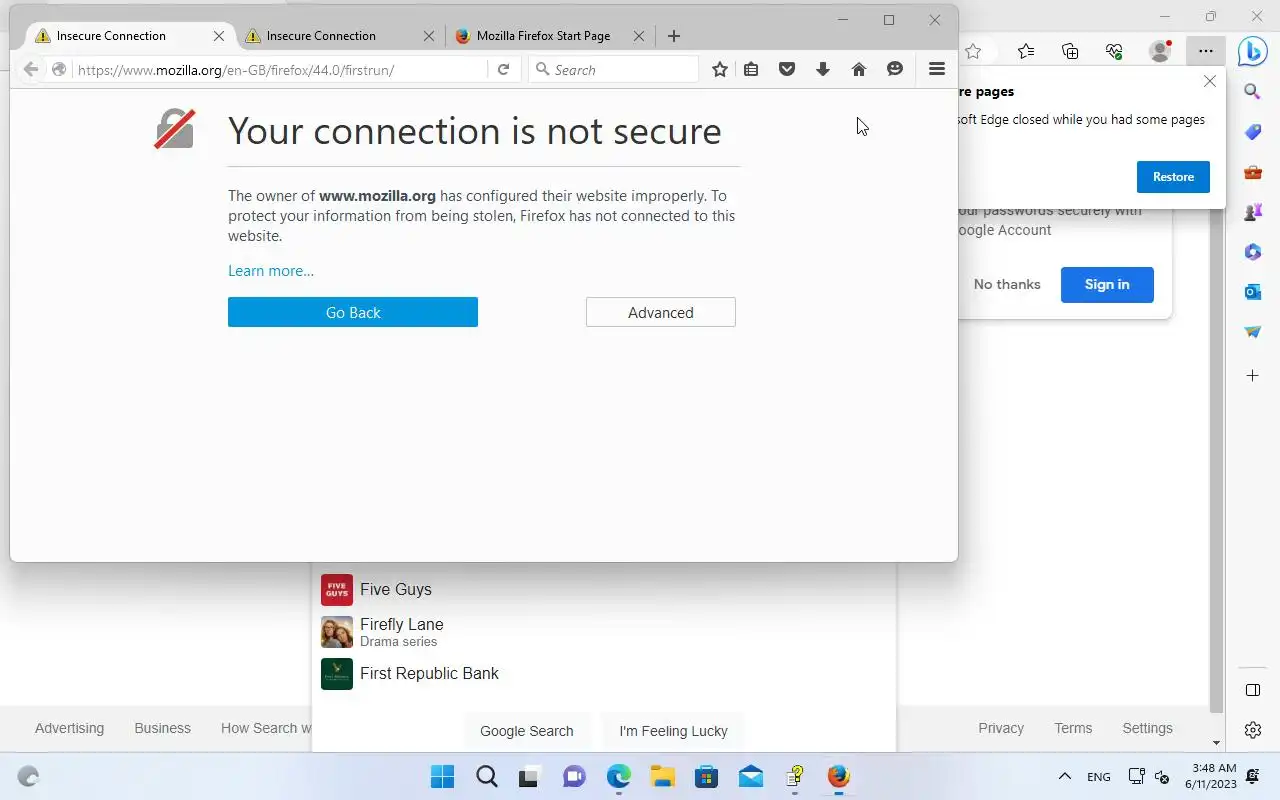Add page to Edge favorites star

[x=973, y=51]
